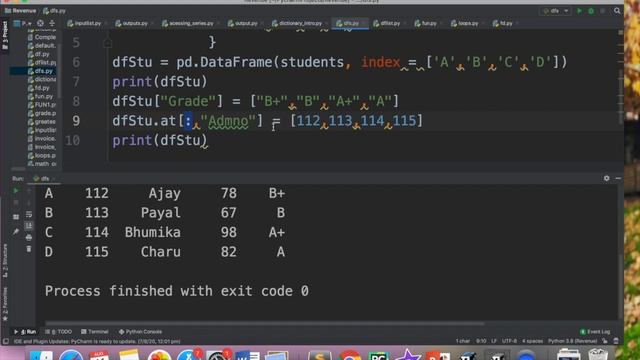Click the IDE and Plugin Updates status message
640x360 pixels.
coord(97,341)
